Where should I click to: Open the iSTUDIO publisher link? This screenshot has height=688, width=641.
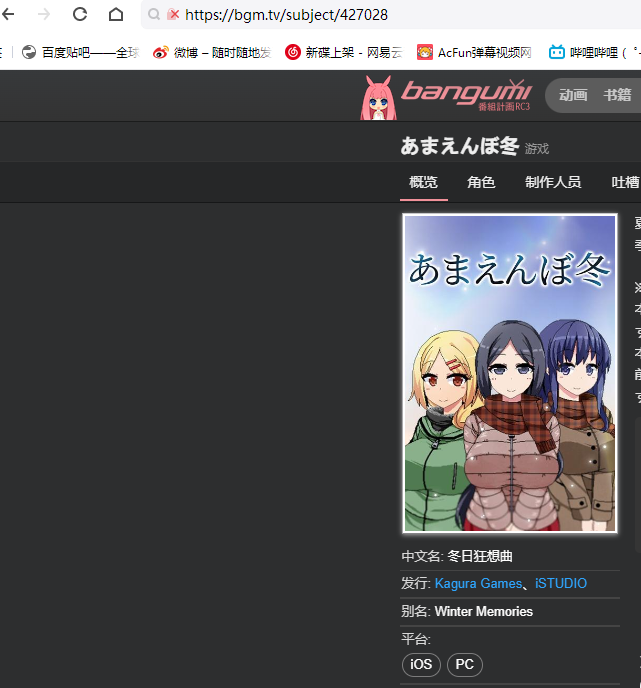[x=561, y=583]
